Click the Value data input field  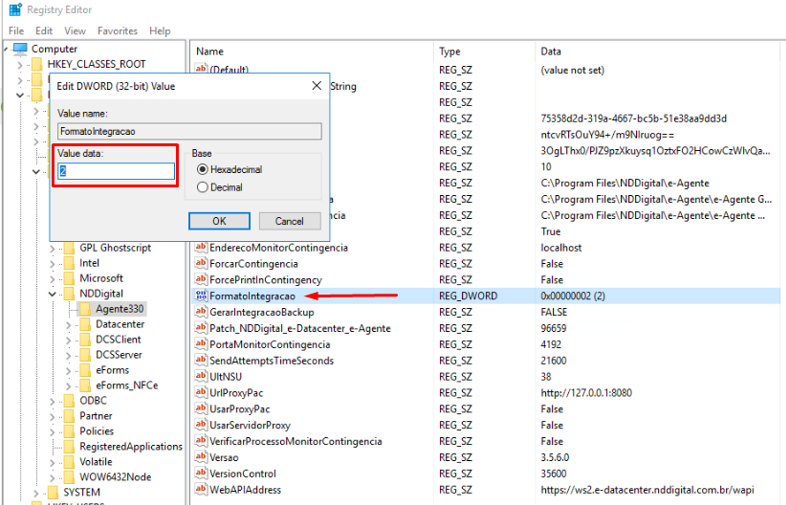[x=116, y=171]
